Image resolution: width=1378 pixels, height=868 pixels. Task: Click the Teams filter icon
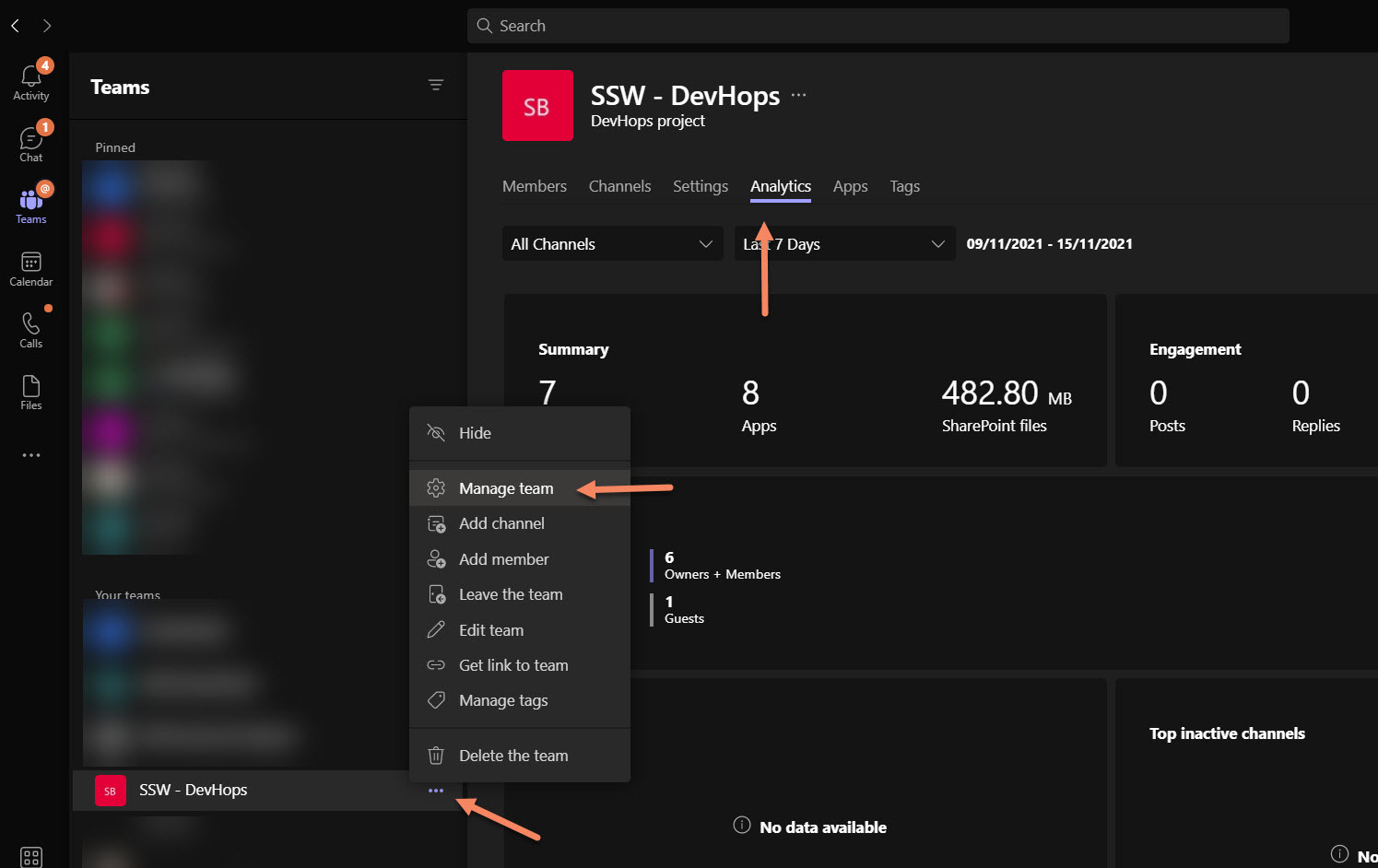pyautogui.click(x=436, y=86)
